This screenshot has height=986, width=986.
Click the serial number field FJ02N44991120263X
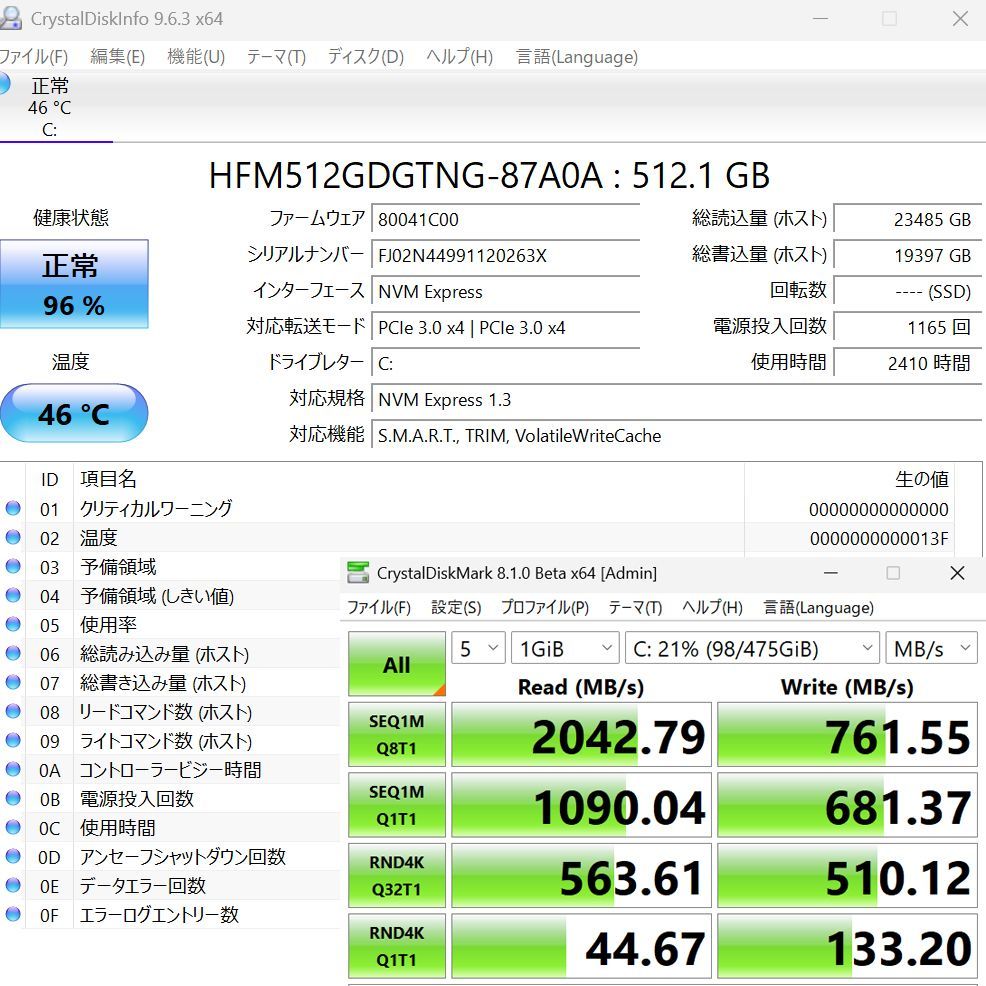506,255
